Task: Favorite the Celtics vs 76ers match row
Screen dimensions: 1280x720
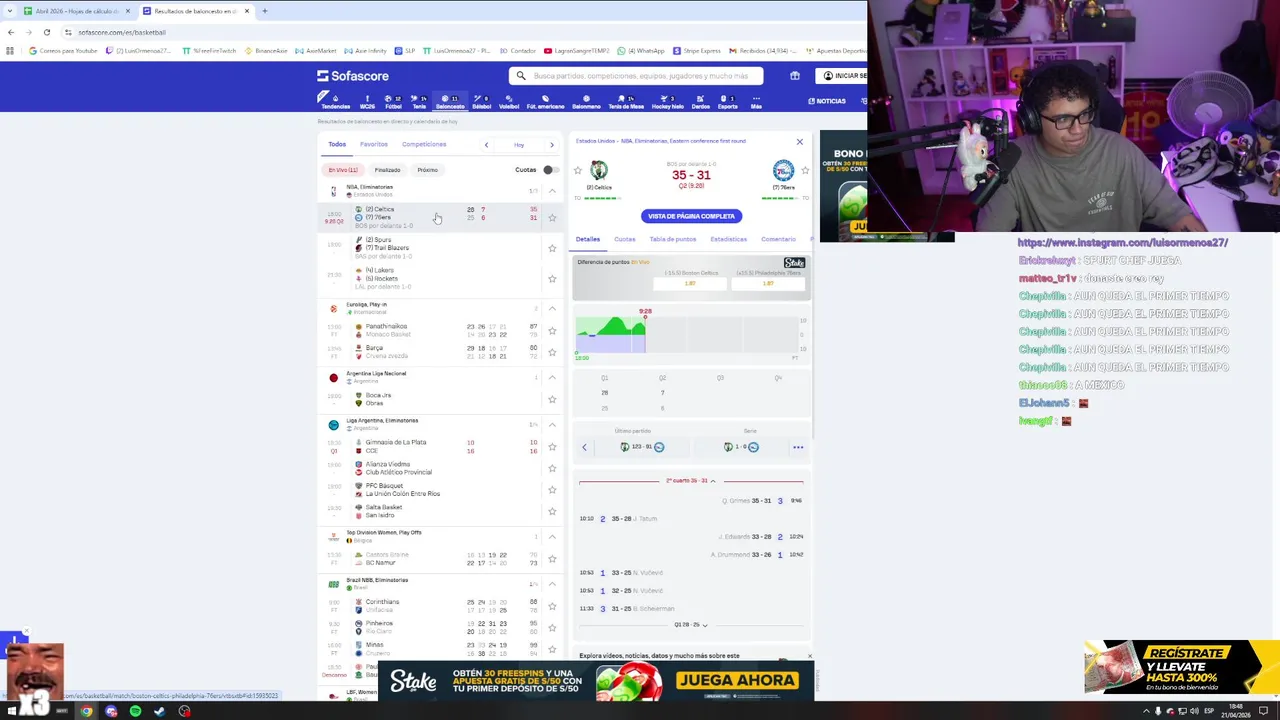Action: 552,217
